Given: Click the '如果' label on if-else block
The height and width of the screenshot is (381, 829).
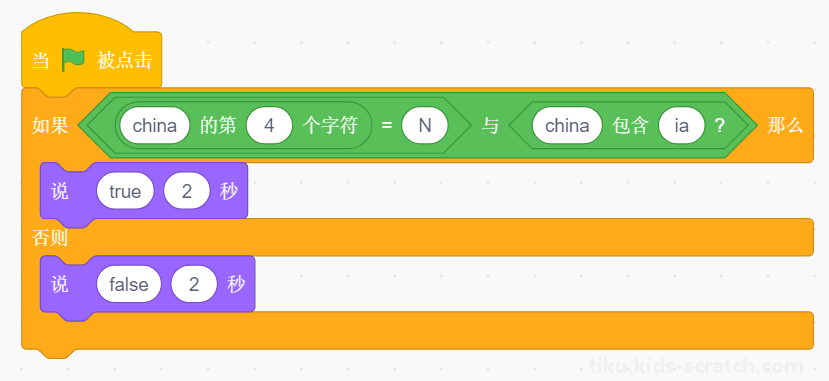Looking at the screenshot, I should [x=50, y=126].
